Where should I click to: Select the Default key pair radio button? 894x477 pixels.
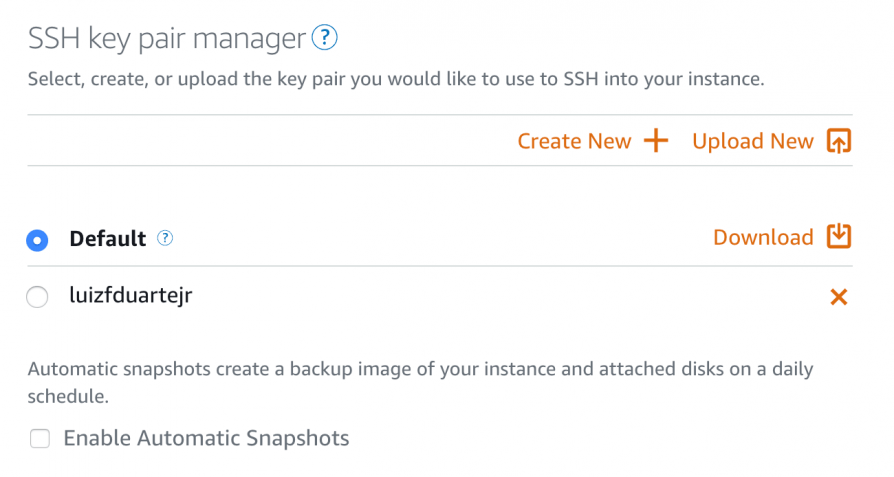point(37,240)
